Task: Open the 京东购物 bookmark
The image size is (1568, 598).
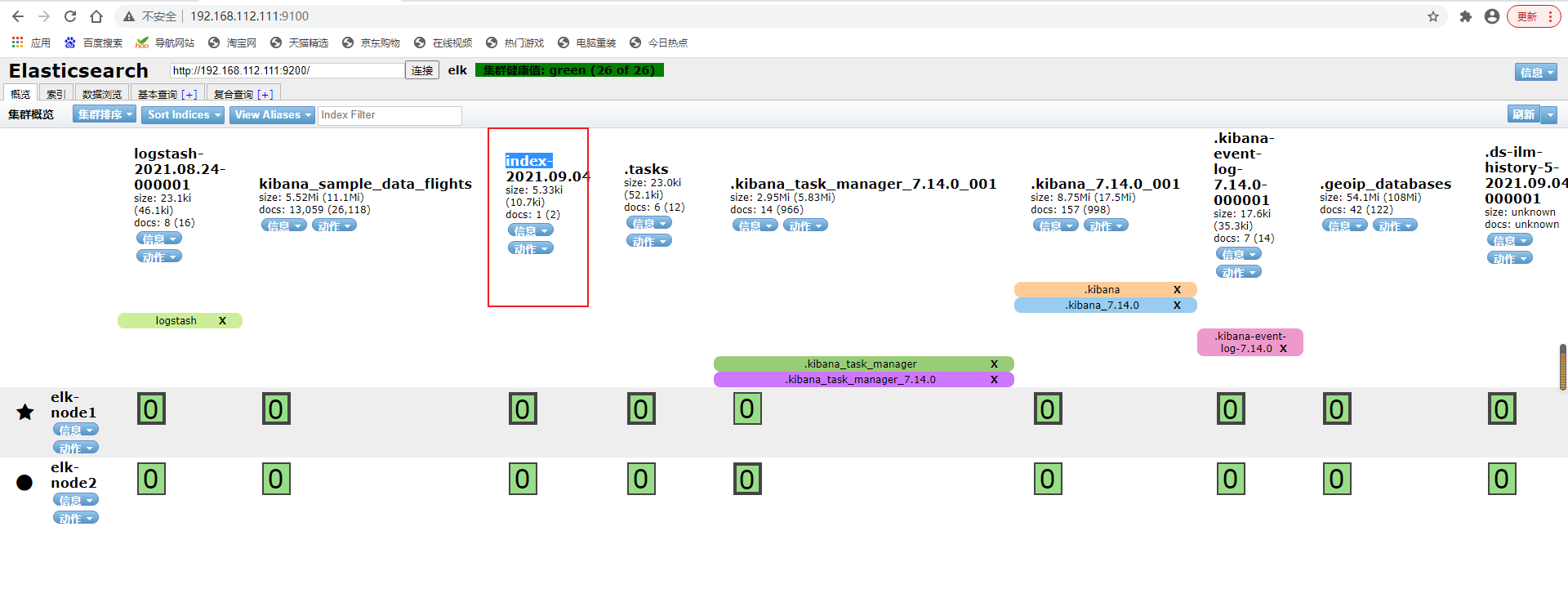Action: click(371, 42)
